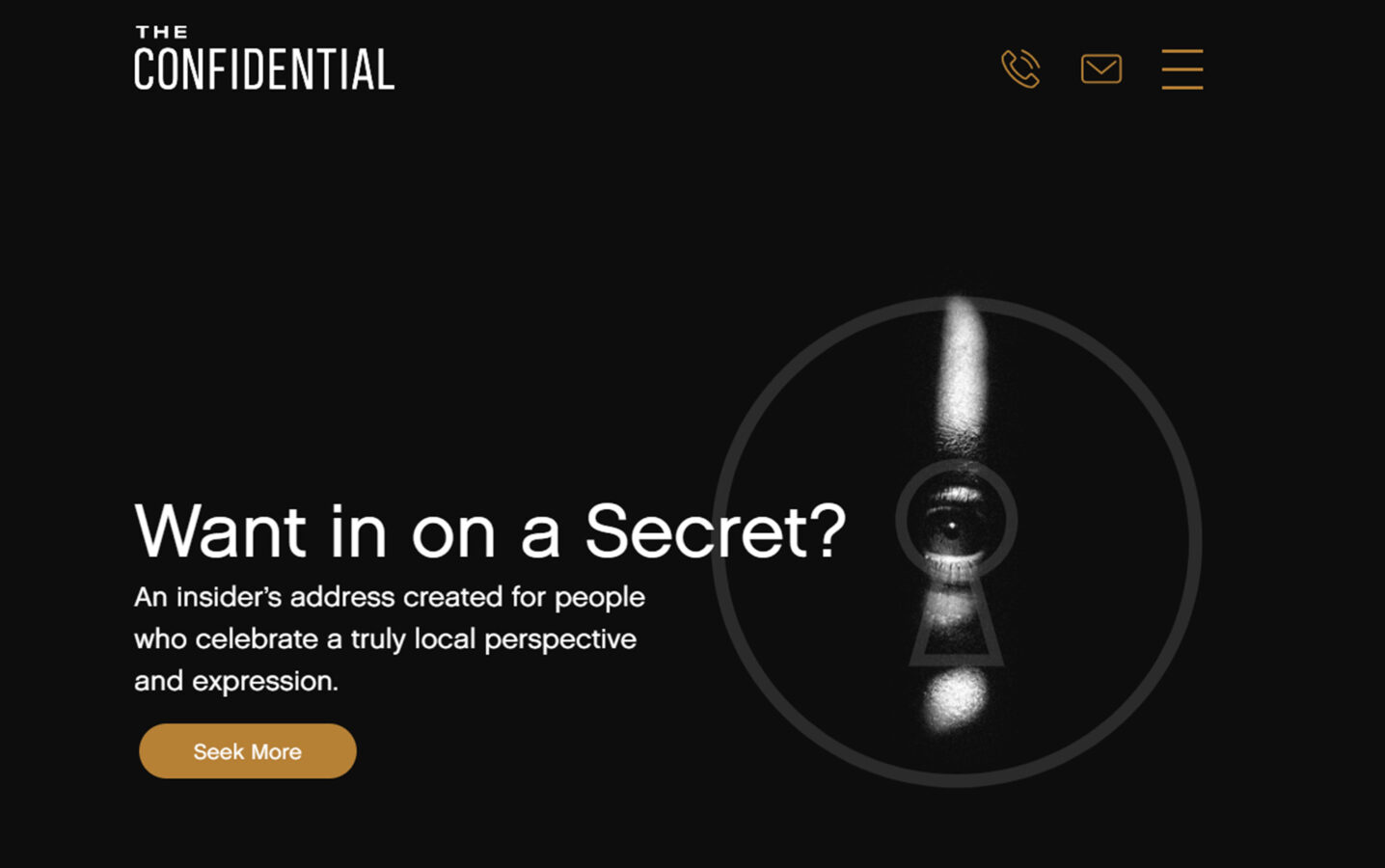1385x868 pixels.
Task: Click the Seek More button
Action: [x=248, y=751]
